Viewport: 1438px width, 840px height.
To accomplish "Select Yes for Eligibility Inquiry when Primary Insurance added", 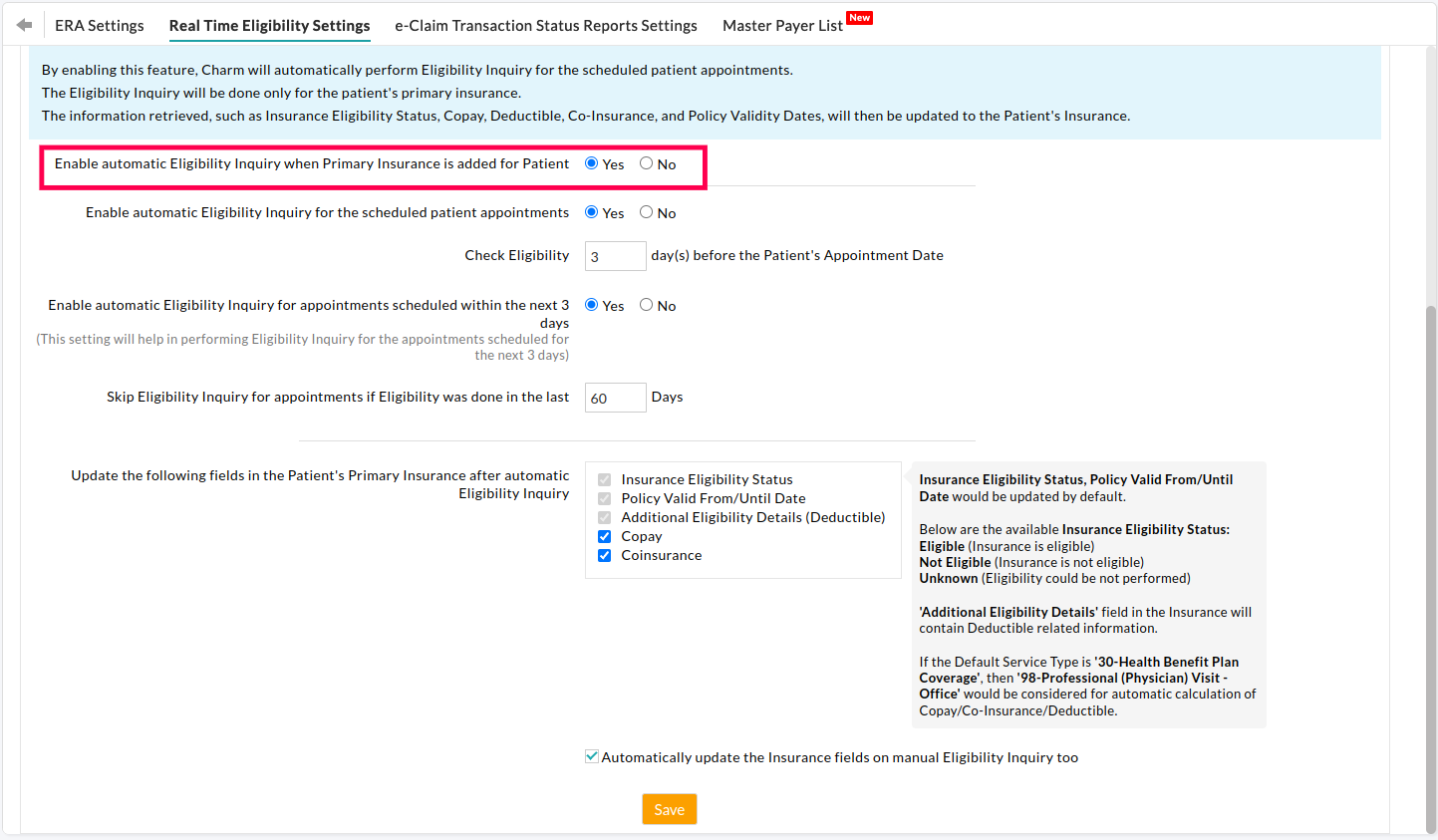I will tap(592, 163).
